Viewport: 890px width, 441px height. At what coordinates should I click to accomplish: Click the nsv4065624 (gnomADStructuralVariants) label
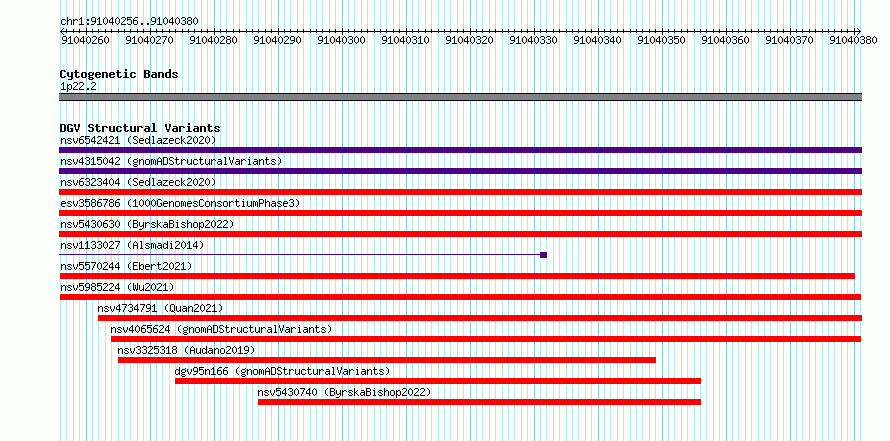[221, 329]
